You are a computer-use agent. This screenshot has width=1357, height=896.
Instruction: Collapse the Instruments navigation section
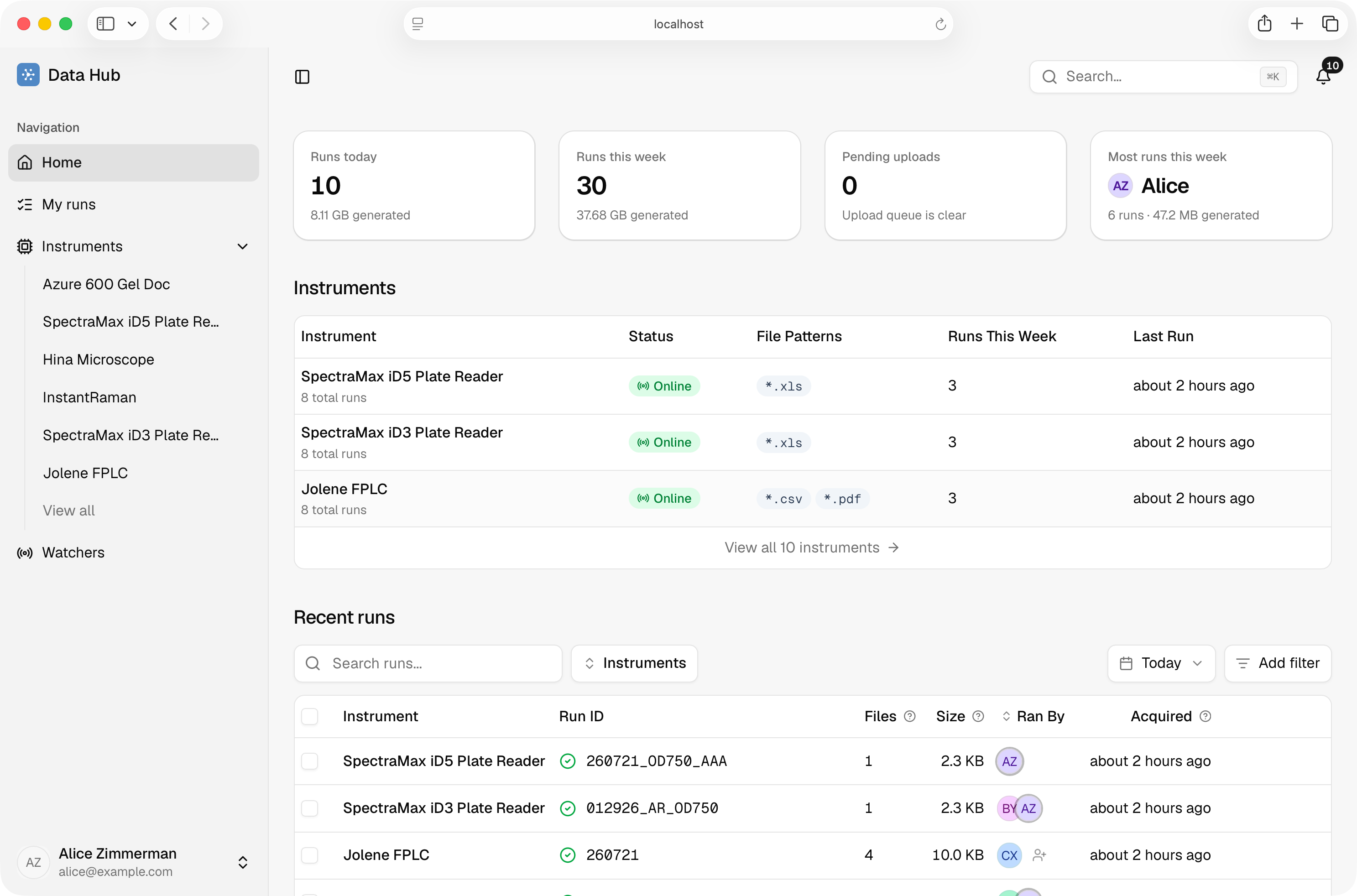point(242,246)
